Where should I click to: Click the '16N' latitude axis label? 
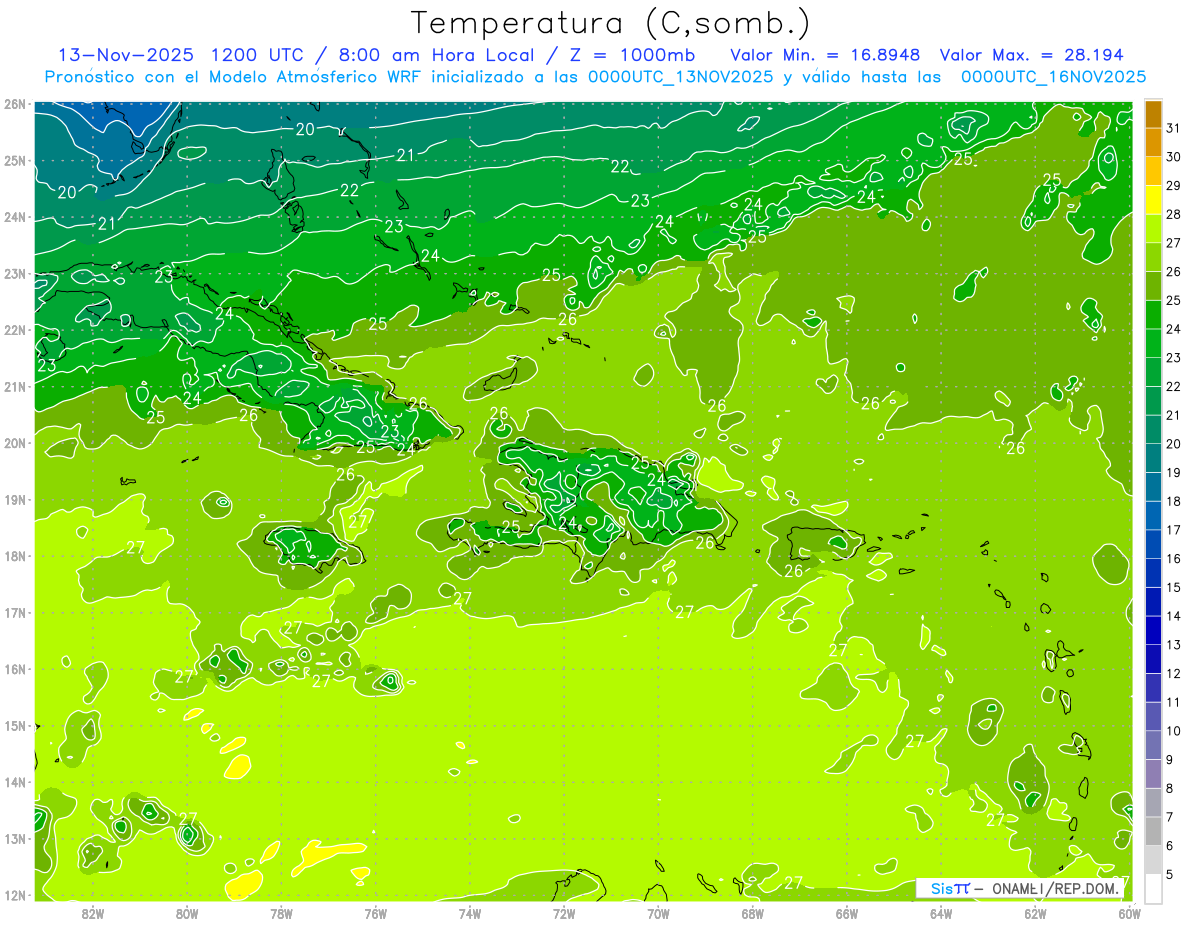point(15,669)
